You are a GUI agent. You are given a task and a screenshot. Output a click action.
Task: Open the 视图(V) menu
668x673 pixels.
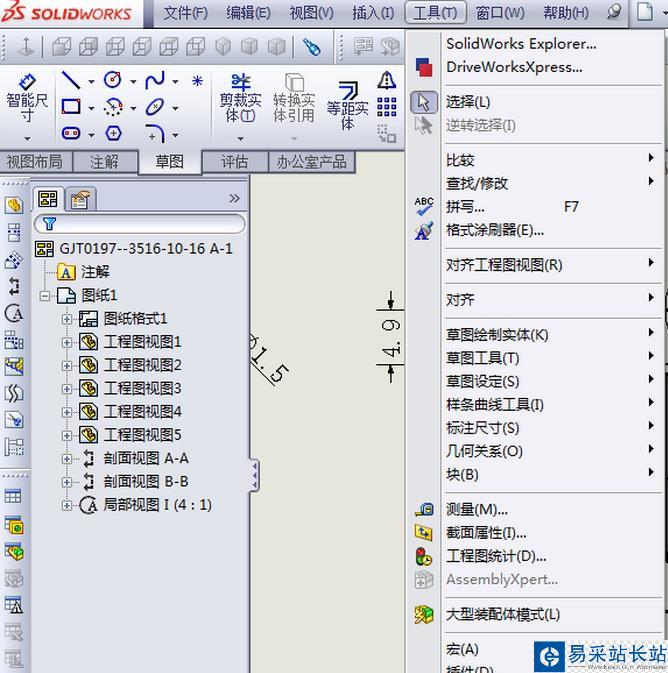click(x=311, y=13)
